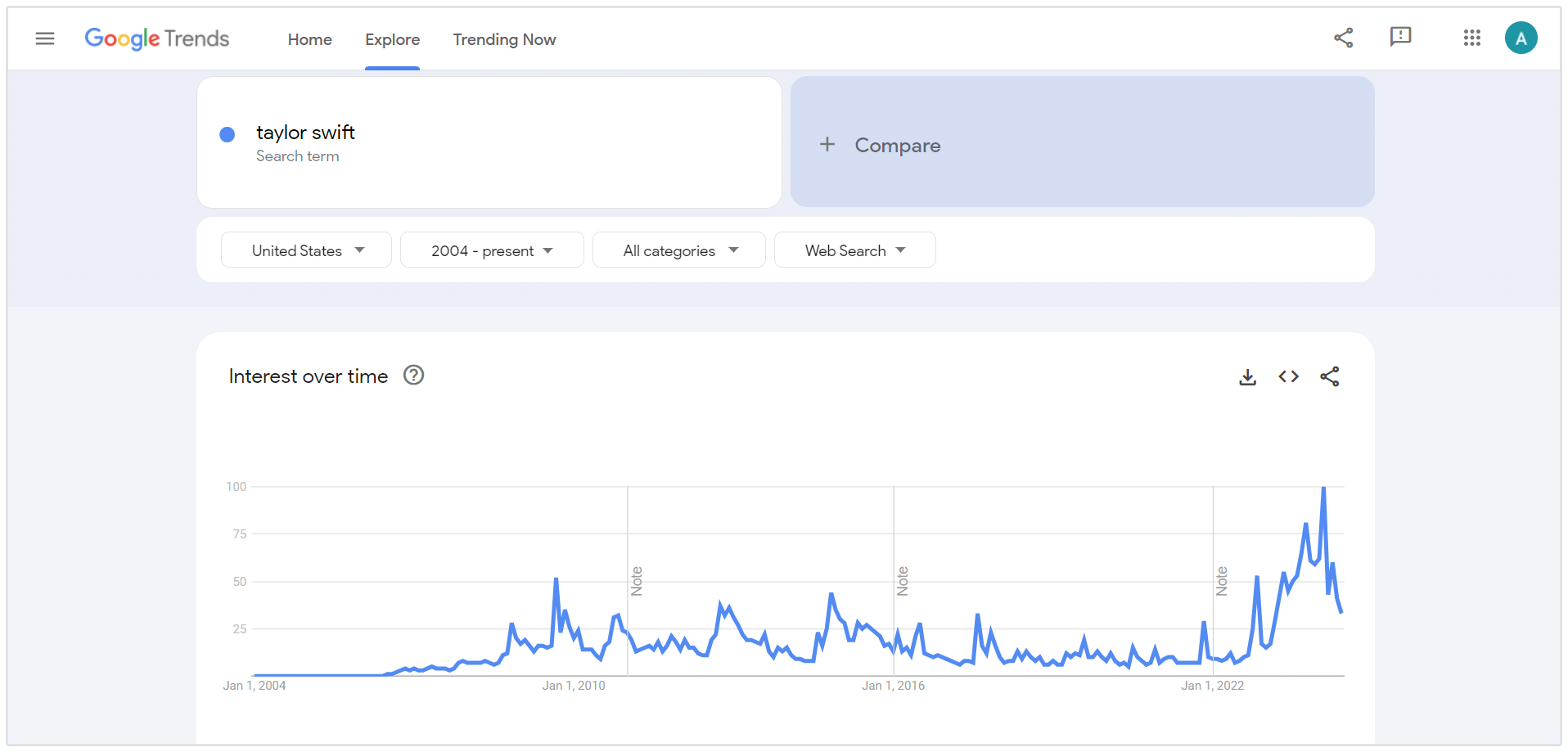The image size is (1568, 752).
Task: Open the send feedback icon
Action: pos(1400,37)
